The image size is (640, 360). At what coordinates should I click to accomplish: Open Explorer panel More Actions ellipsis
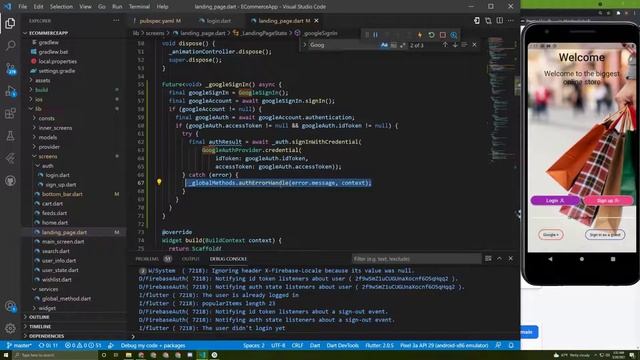coord(116,20)
